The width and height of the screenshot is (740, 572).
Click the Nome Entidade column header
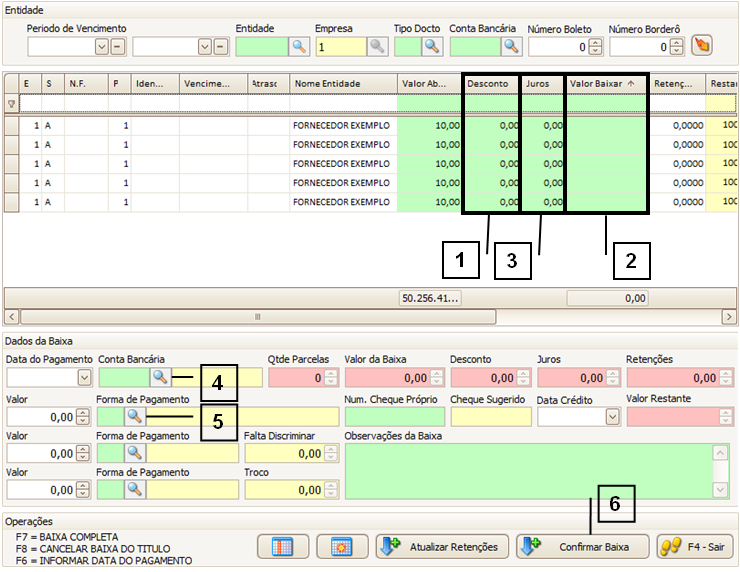pyautogui.click(x=342, y=84)
